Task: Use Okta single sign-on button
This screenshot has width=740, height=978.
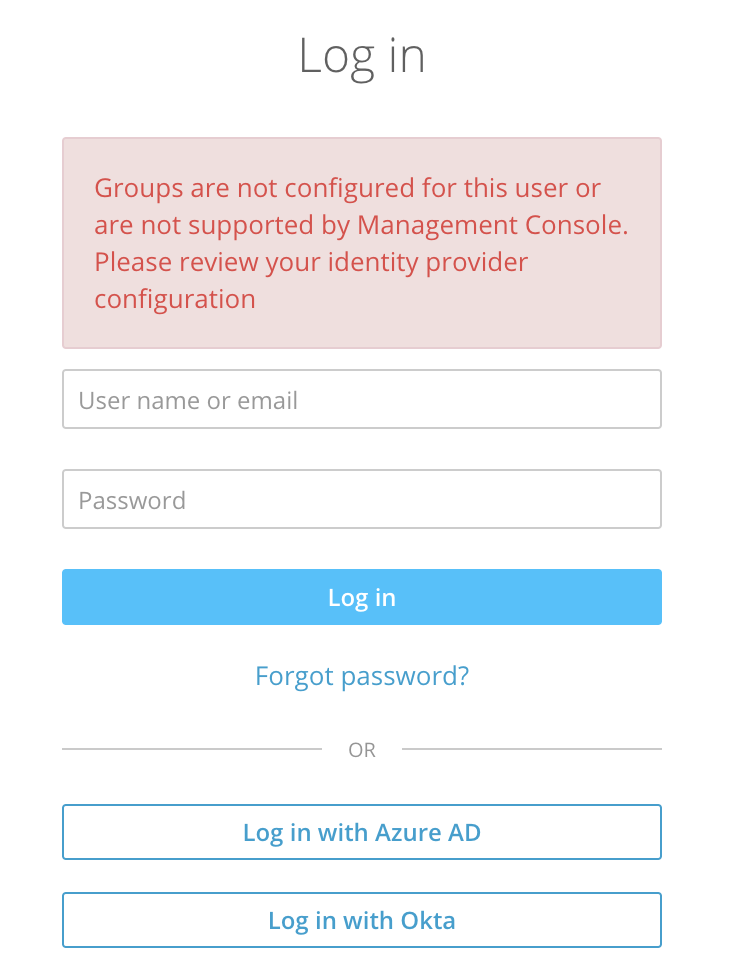Action: point(361,920)
